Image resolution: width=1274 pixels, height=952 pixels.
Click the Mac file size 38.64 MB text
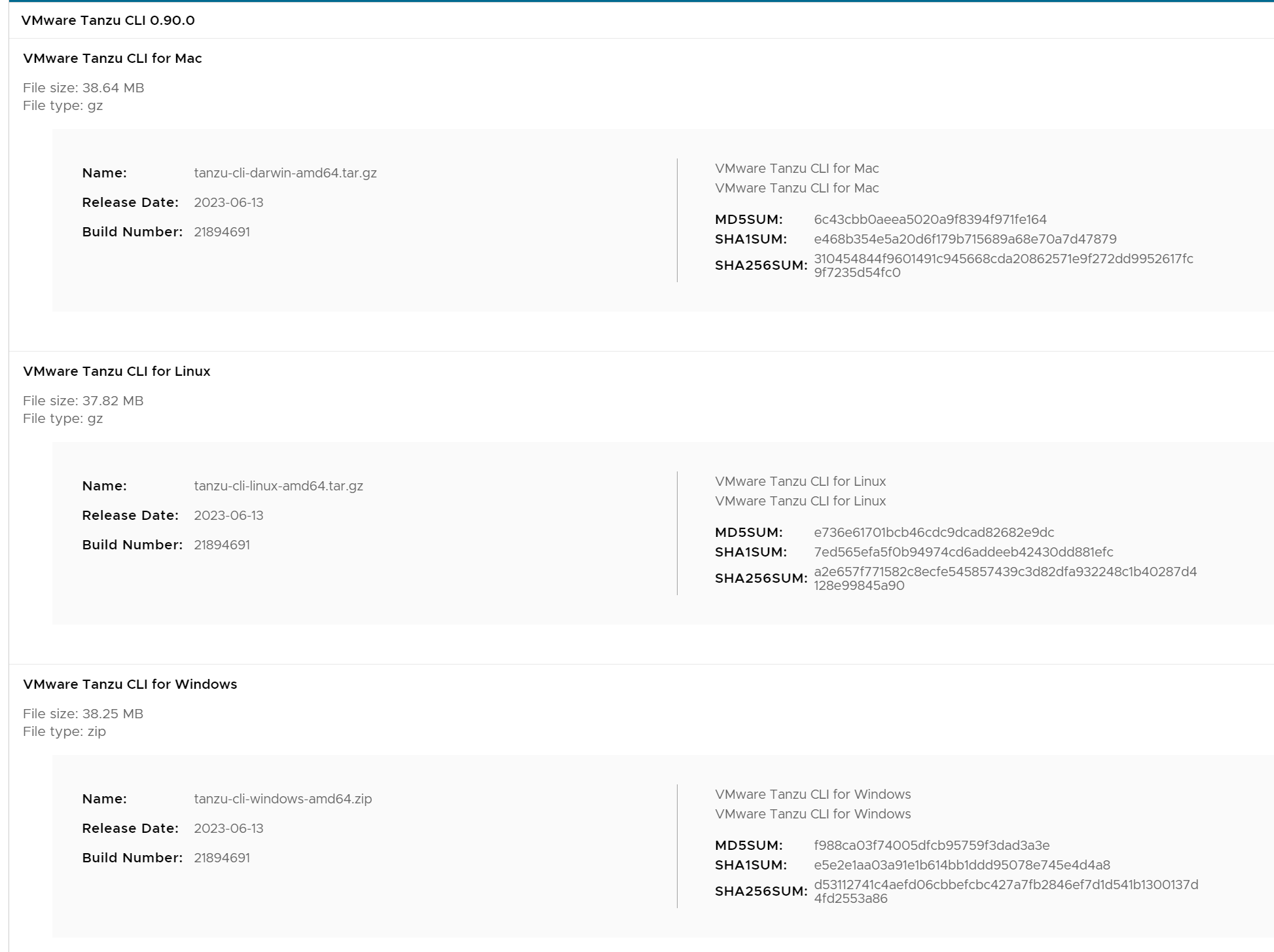(84, 88)
